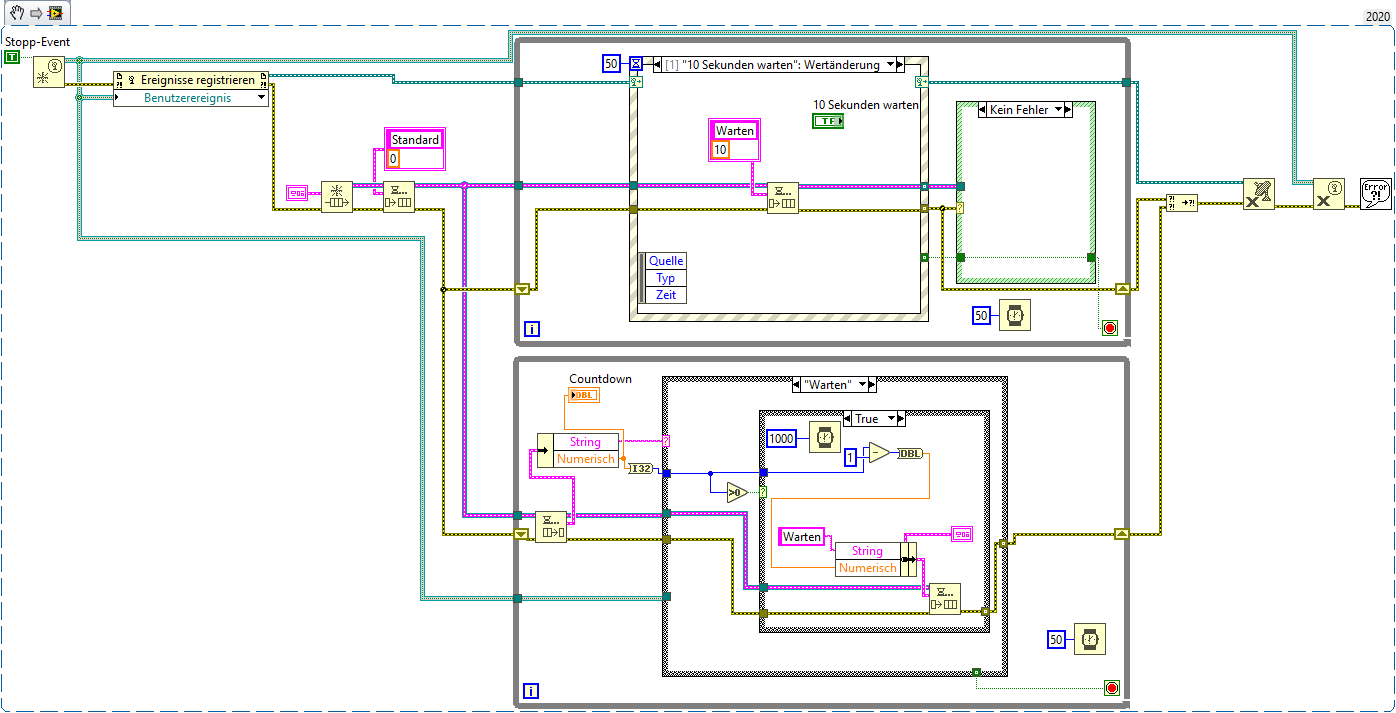
Task: Select the 1000 ms Wait timer icon
Action: [824, 438]
